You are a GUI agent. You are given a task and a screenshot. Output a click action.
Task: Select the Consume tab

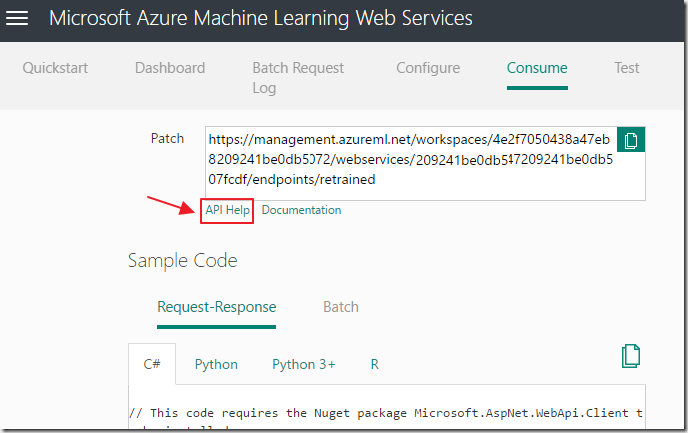point(537,68)
